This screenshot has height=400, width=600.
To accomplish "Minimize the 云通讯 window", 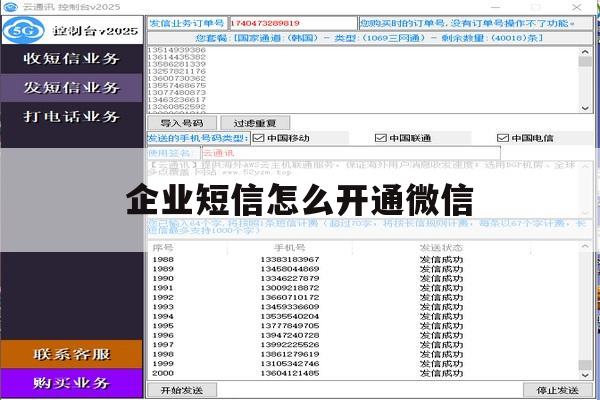I will [496, 7].
